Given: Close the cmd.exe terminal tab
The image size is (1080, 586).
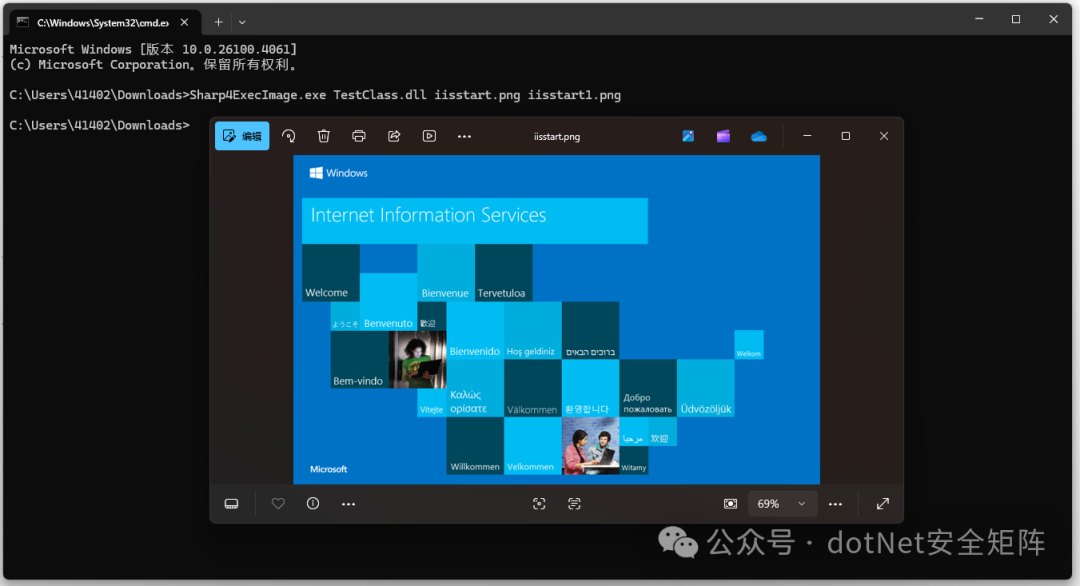Looking at the screenshot, I should pos(185,22).
